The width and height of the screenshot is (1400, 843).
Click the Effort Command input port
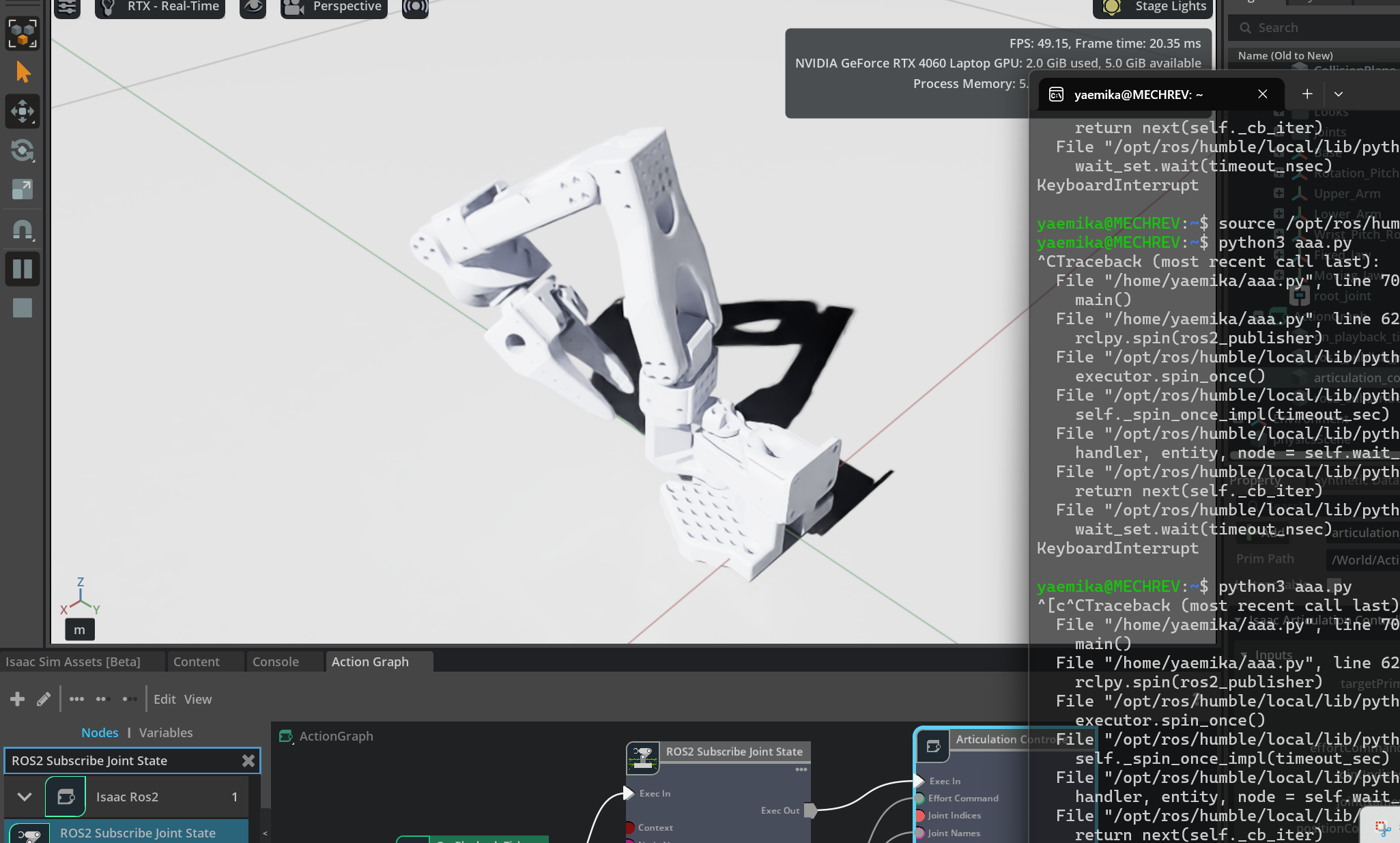point(919,798)
